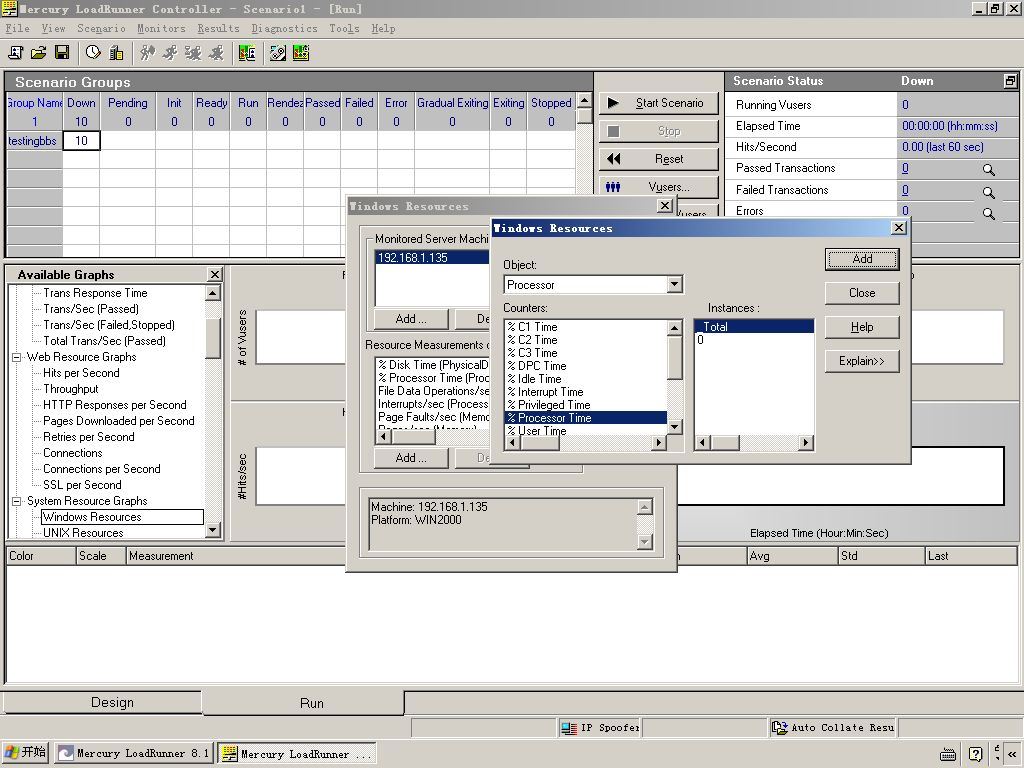Select Trans Response Time graph
1024x768 pixels.
pyautogui.click(x=95, y=293)
